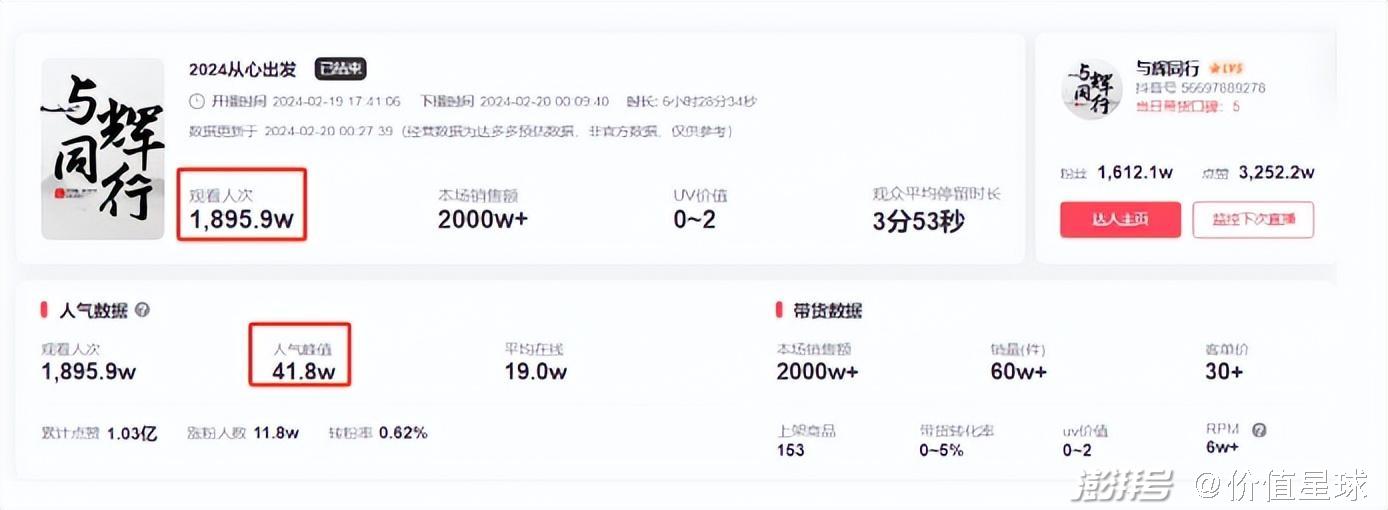Click the RPM help question mark icon

pos(1259,430)
